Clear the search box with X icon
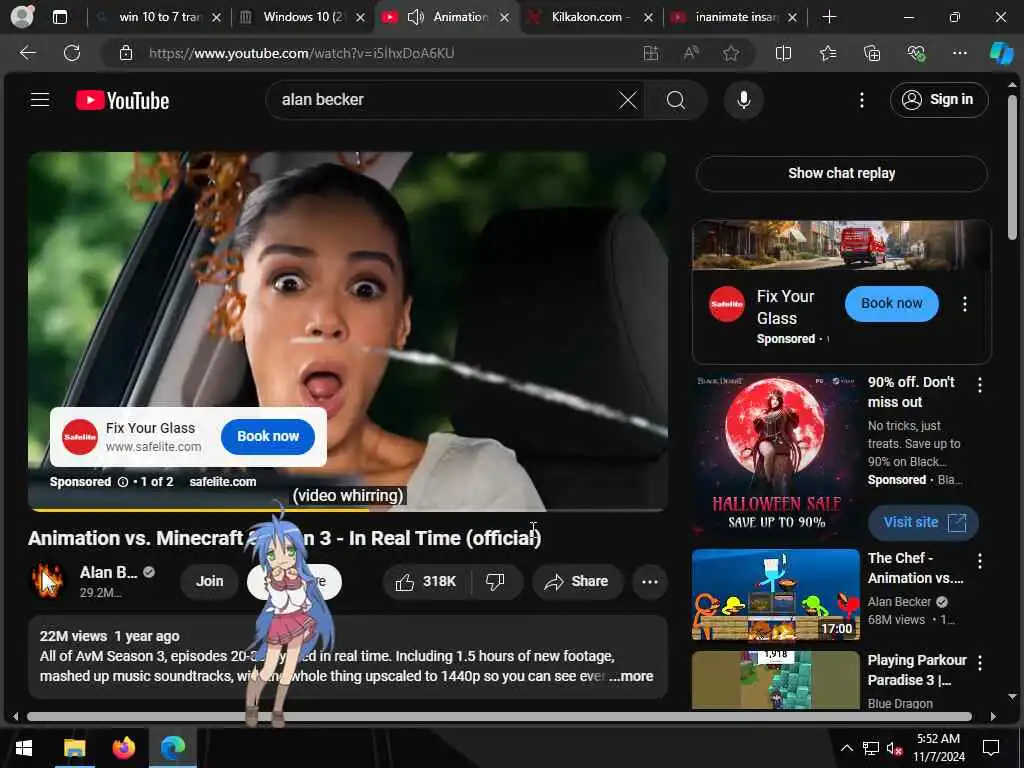Viewport: 1024px width, 768px height. (628, 100)
